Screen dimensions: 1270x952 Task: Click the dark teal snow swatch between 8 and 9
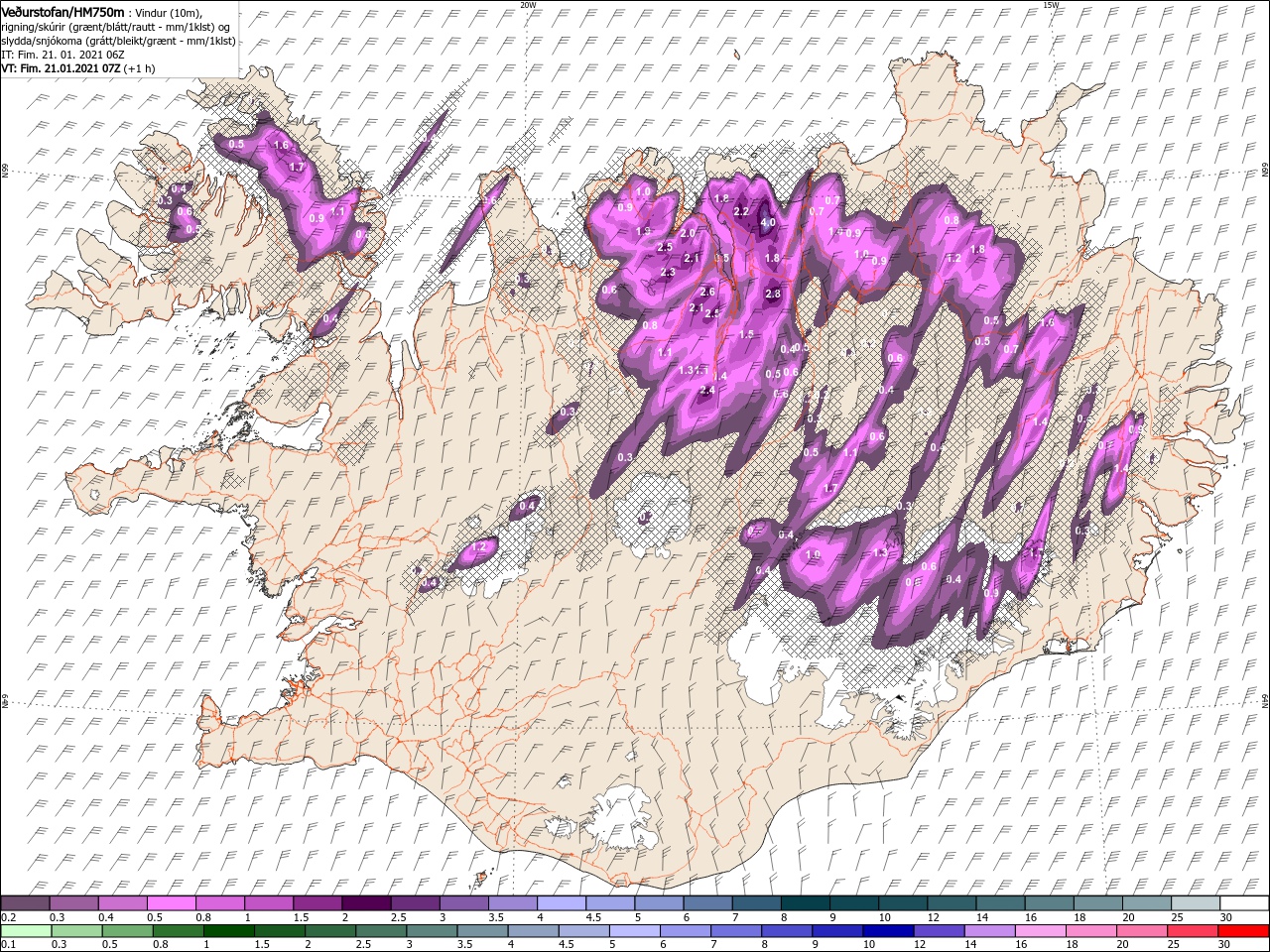point(805,903)
